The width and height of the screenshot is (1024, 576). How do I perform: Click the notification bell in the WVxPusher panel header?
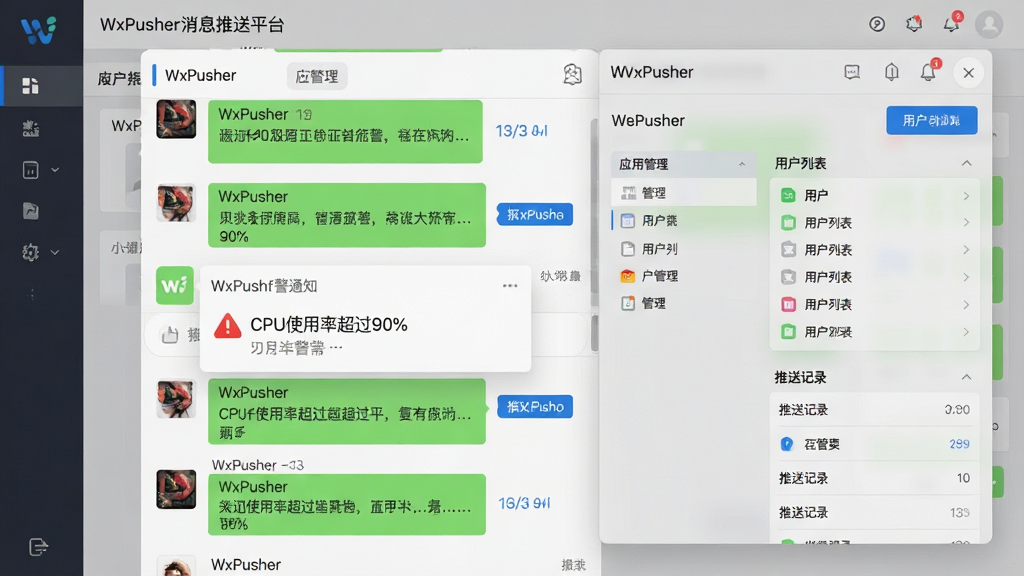(929, 71)
